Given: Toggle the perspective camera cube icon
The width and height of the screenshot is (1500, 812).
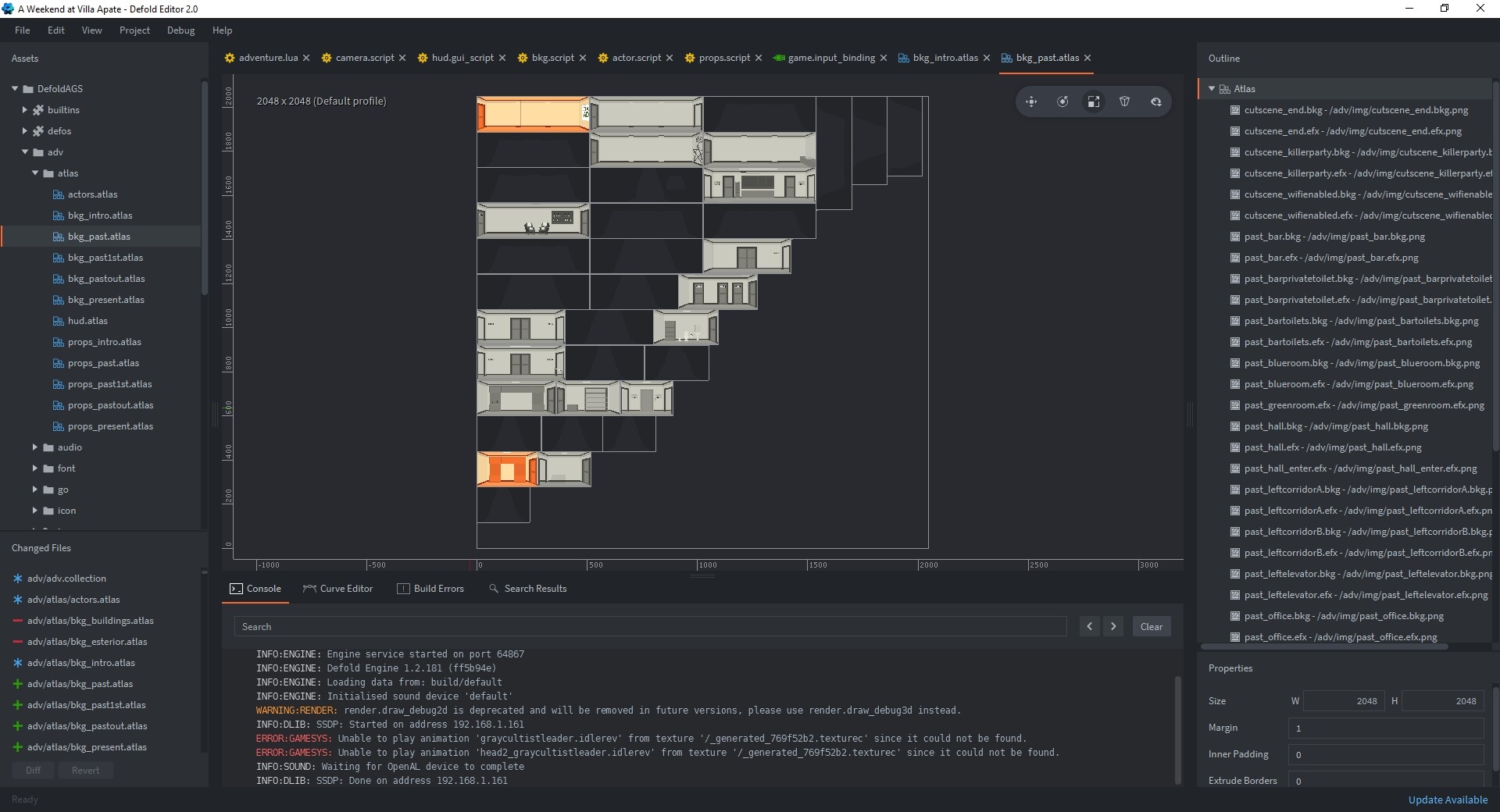Looking at the screenshot, I should click(1125, 101).
